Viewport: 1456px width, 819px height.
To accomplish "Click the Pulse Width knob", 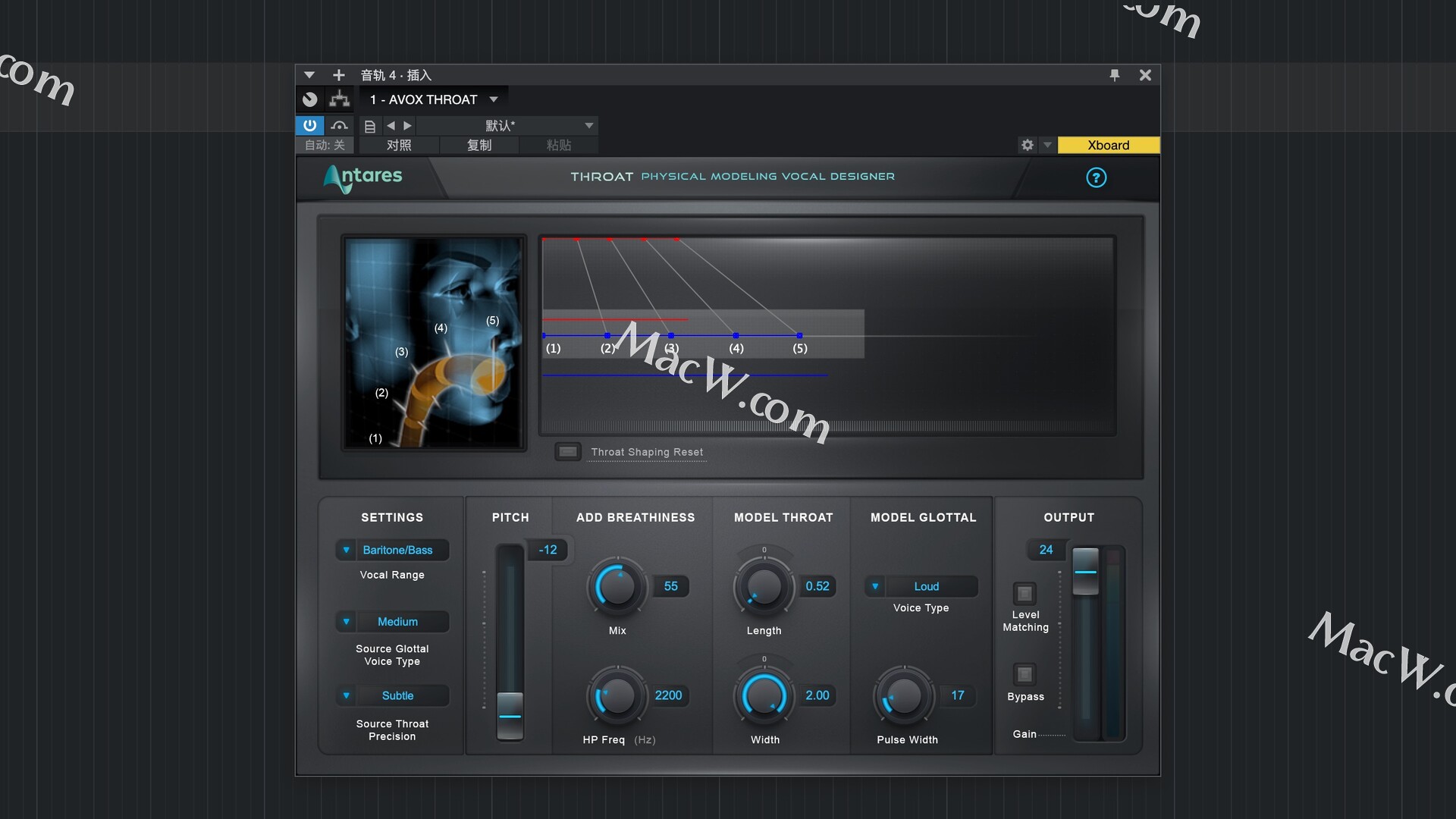I will 904,695.
